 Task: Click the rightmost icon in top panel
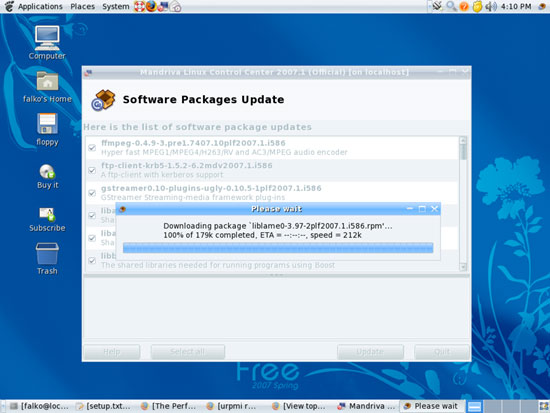[x=542, y=7]
